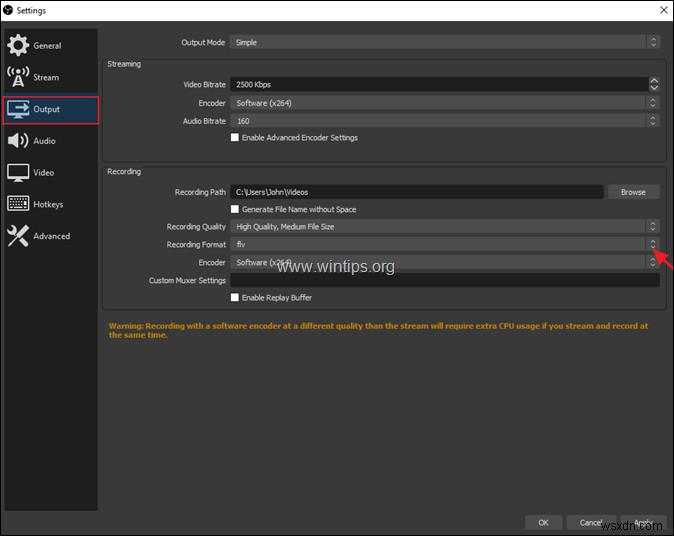The height and width of the screenshot is (536, 674).
Task: Open the Audio Bitrate dropdown
Action: tap(444, 121)
